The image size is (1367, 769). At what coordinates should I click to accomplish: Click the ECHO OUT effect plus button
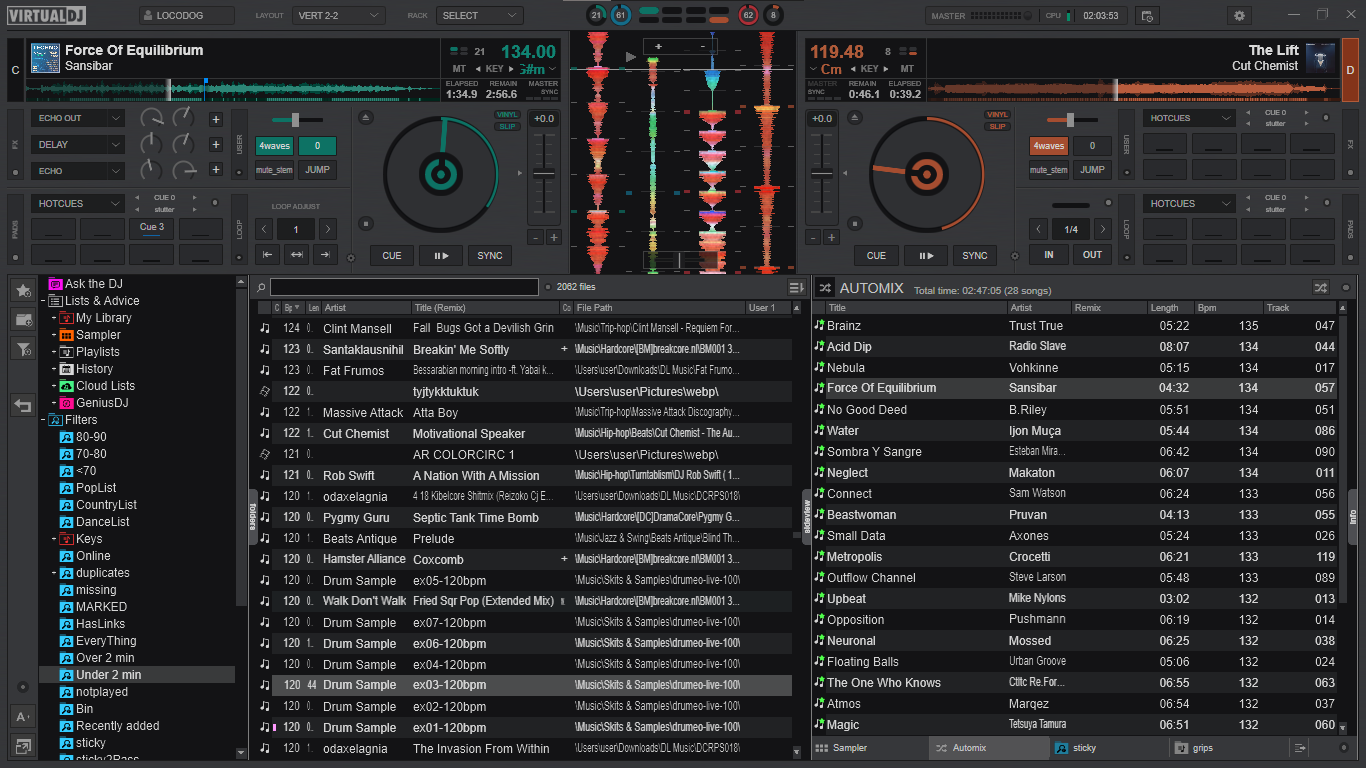[215, 119]
